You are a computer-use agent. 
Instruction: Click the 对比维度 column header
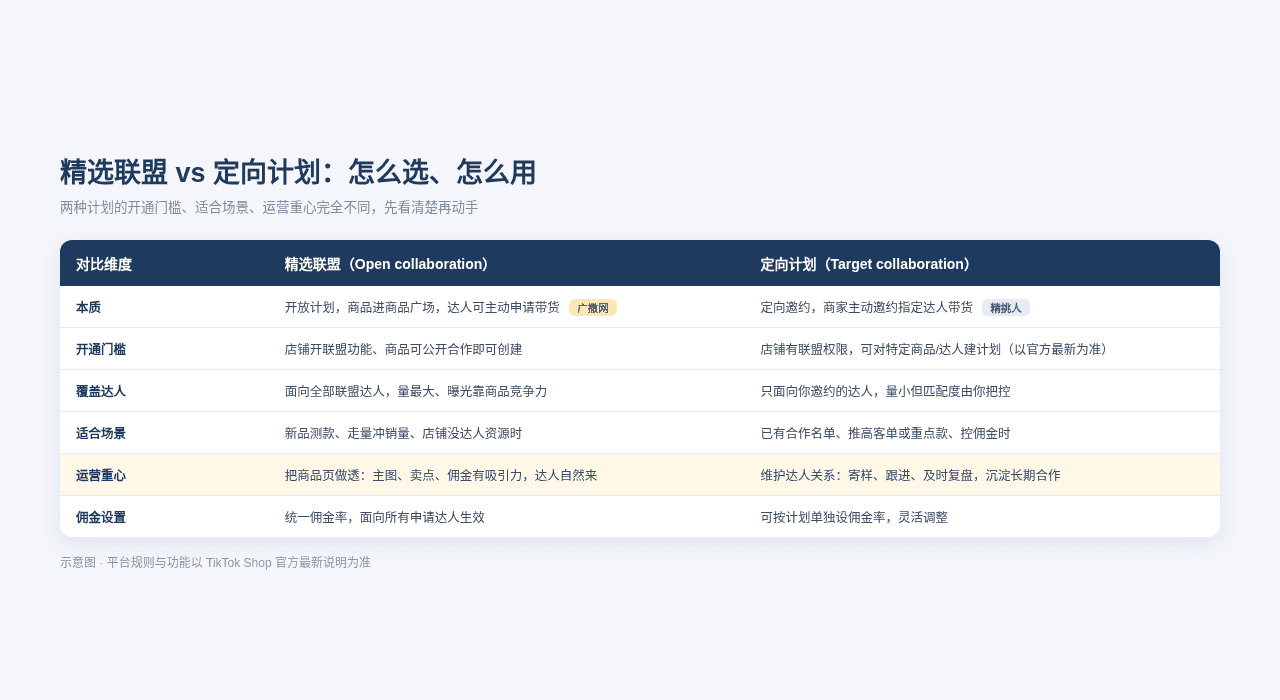(x=104, y=264)
